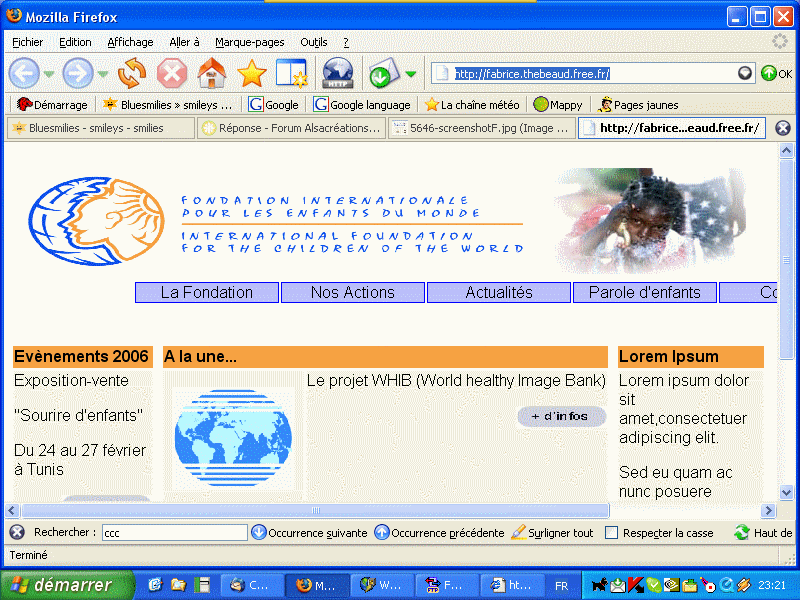Click the Evènements 2006 heading
The width and height of the screenshot is (800, 600).
tap(81, 356)
